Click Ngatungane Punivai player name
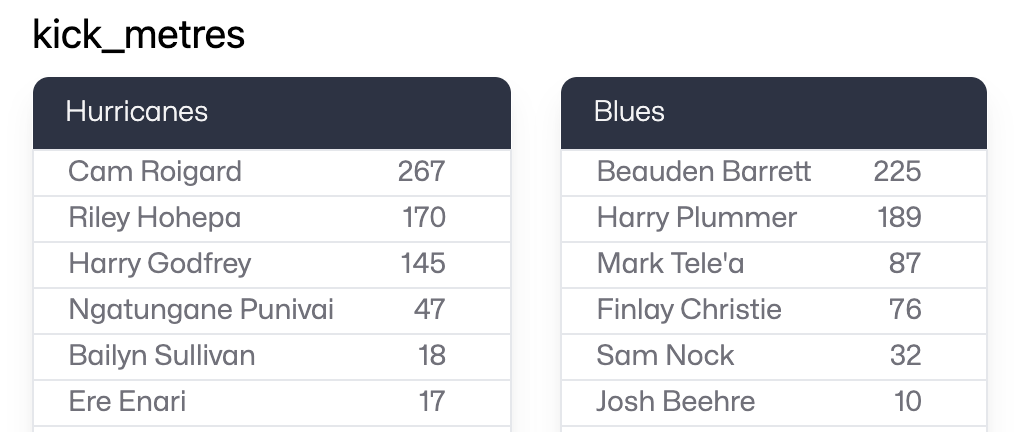The width and height of the screenshot is (1024, 432). 201,310
